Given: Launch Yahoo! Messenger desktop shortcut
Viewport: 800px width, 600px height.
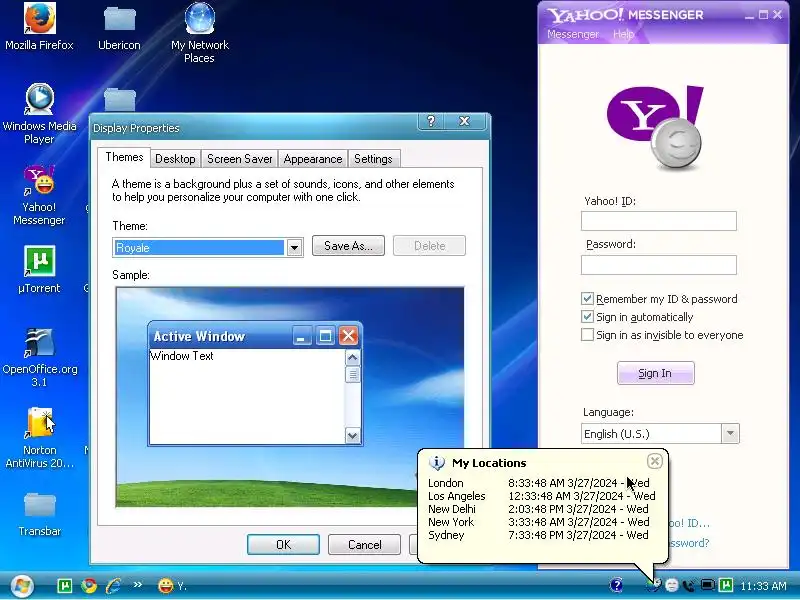Looking at the screenshot, I should [x=39, y=195].
